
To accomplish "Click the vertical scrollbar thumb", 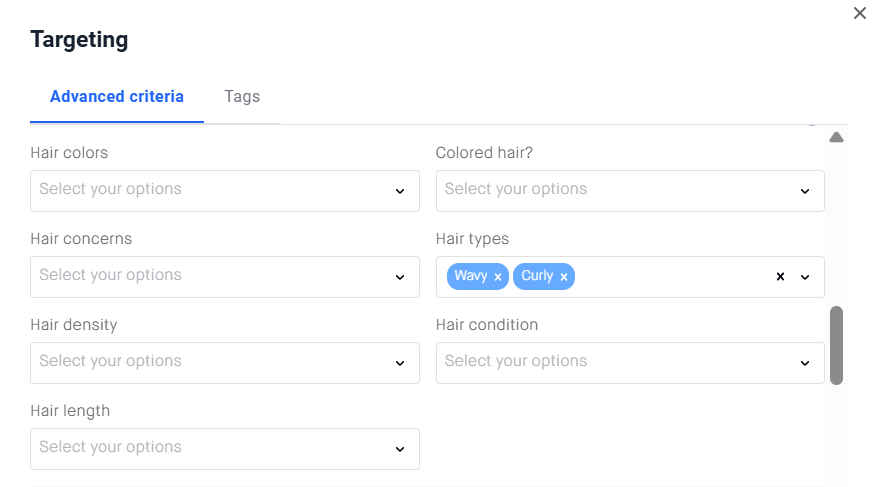I will click(836, 345).
